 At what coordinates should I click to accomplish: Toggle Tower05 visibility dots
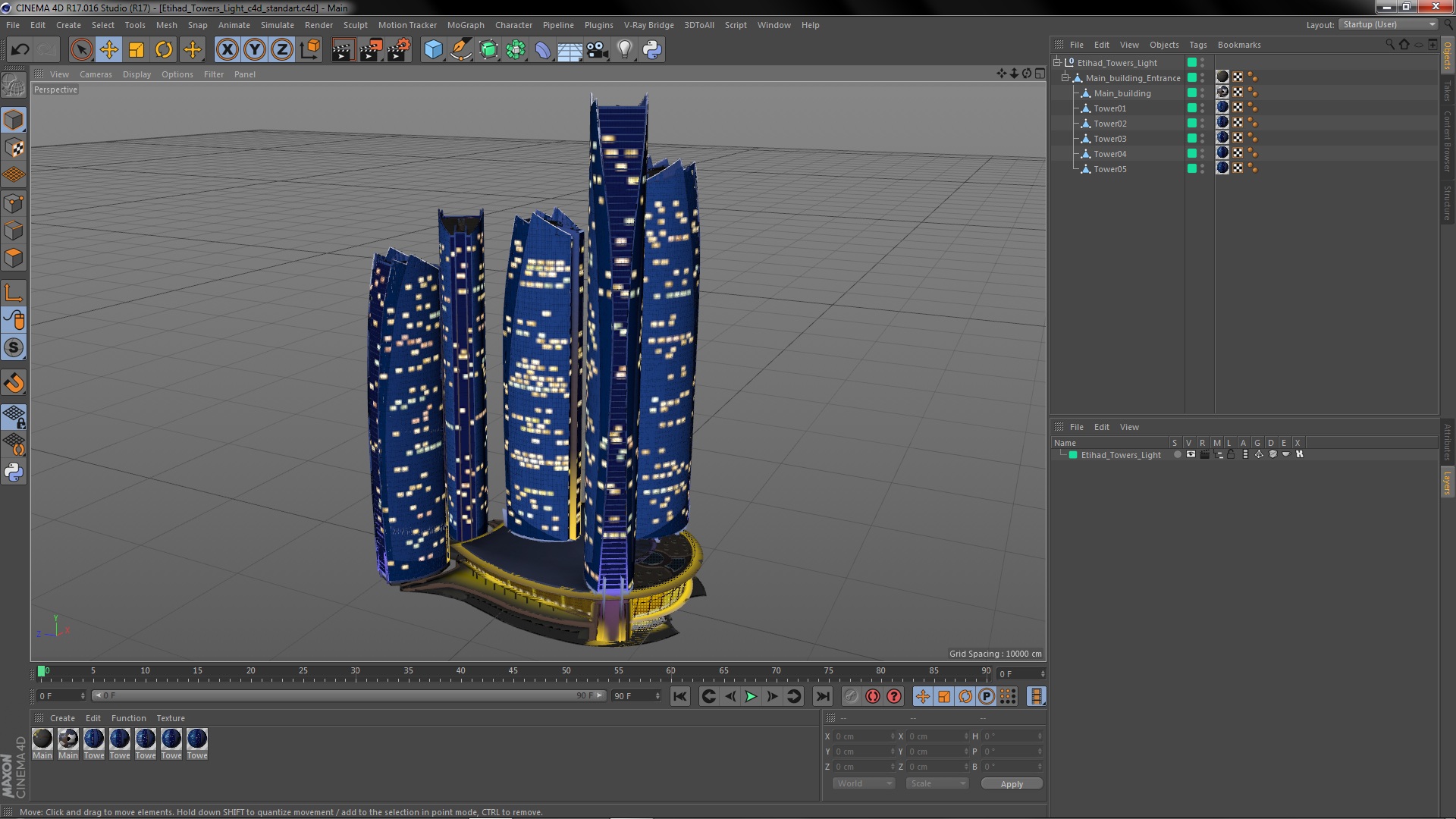pos(1203,169)
